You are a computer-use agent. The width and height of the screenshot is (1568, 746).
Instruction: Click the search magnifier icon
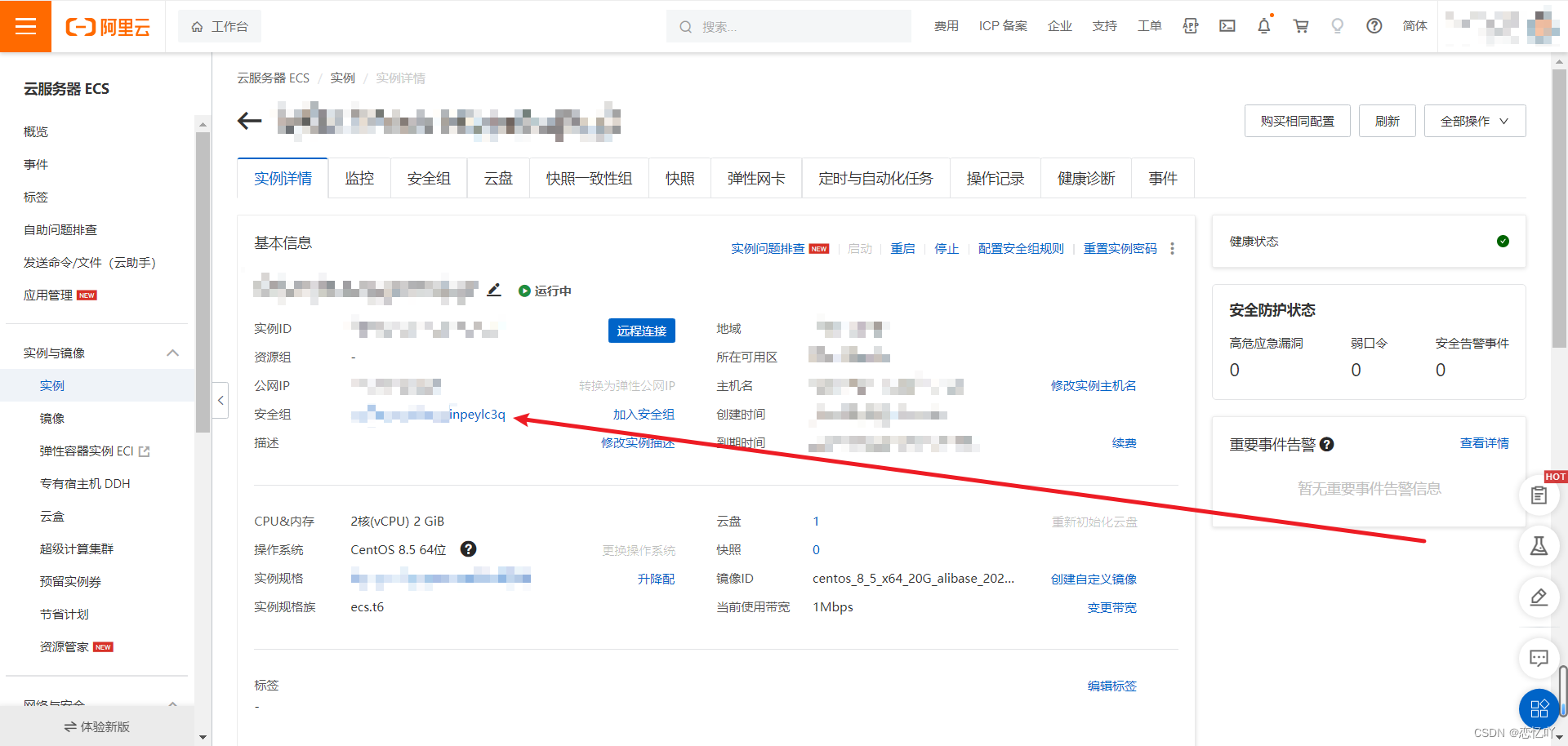[685, 27]
